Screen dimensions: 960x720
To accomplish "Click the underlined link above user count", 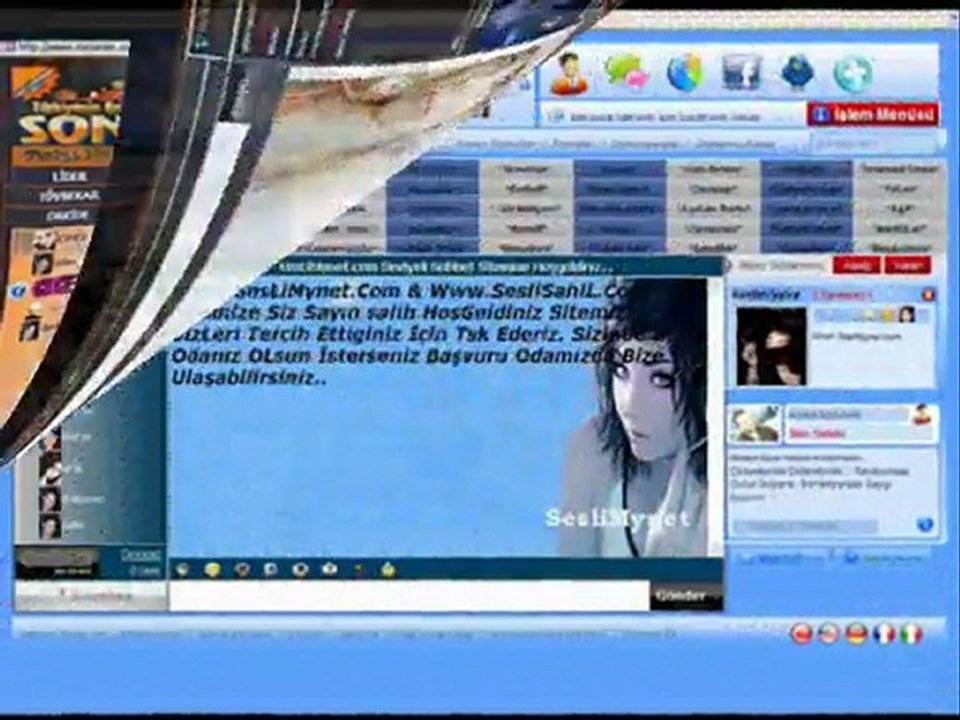I will [x=140, y=555].
